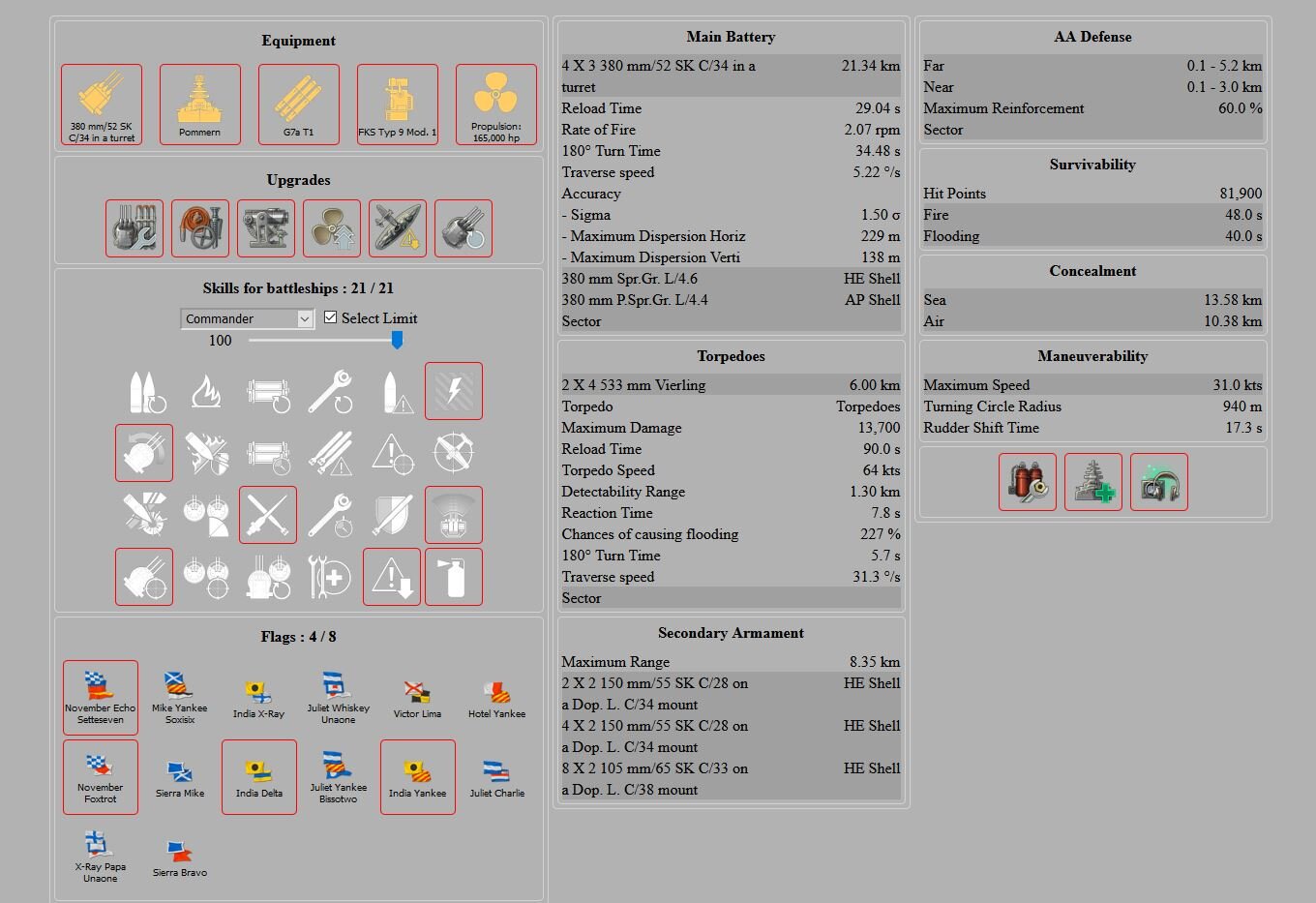Image resolution: width=1316 pixels, height=903 pixels.
Task: Activate the Hydroacoustic Search headphones icon
Action: (x=1158, y=482)
